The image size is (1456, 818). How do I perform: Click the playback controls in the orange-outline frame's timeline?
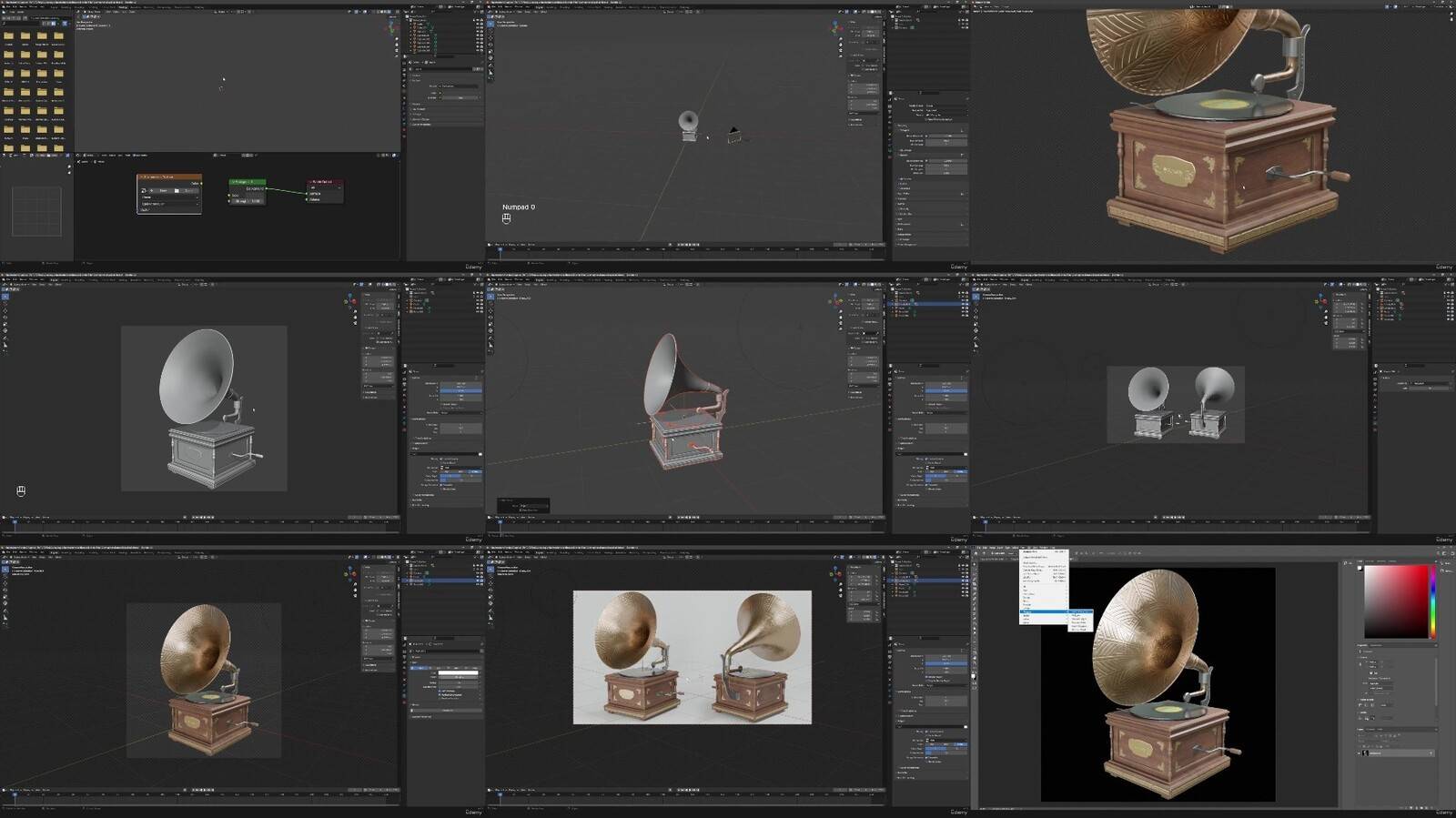click(x=688, y=517)
